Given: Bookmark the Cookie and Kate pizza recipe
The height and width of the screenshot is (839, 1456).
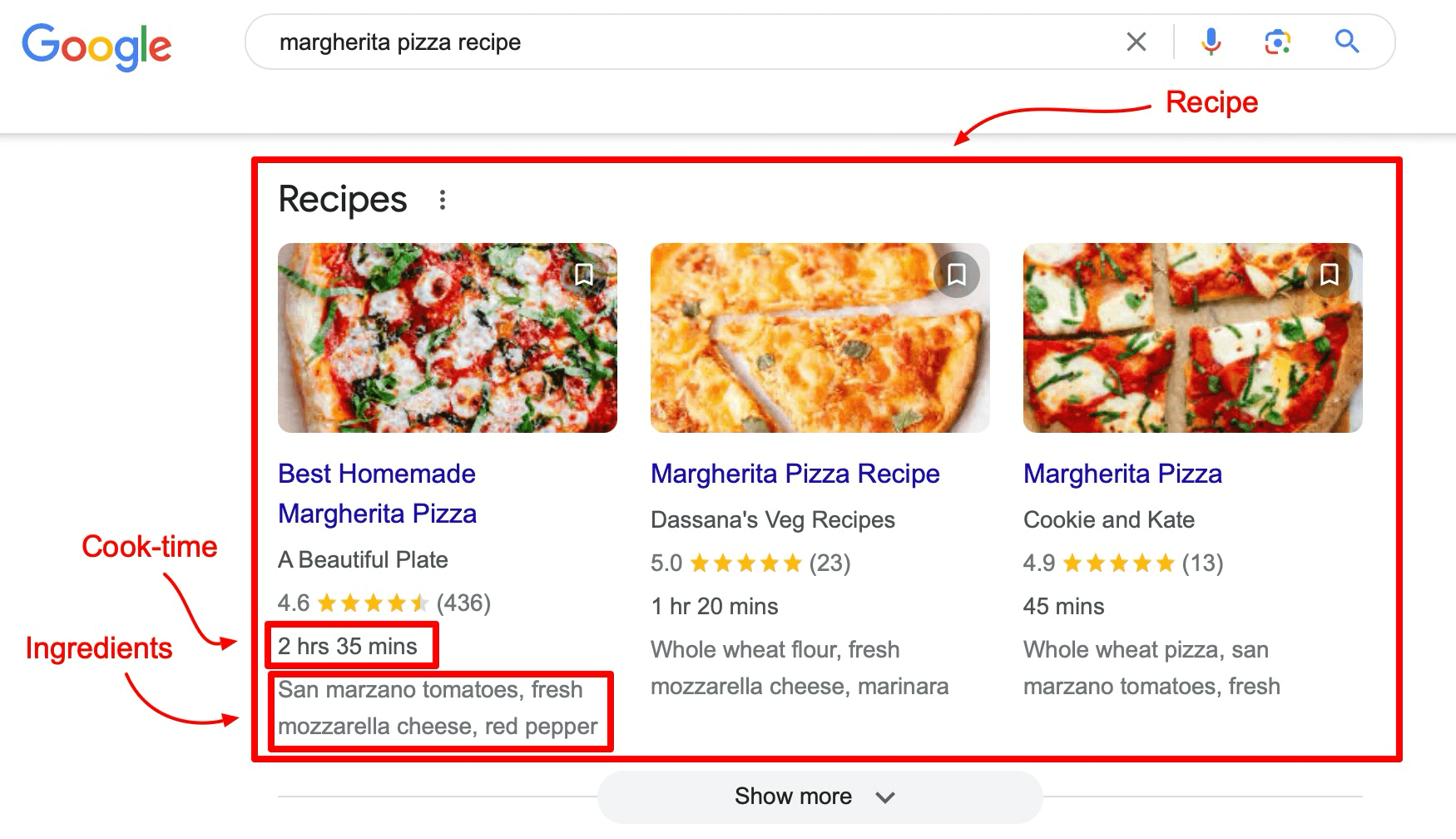Looking at the screenshot, I should 1330,274.
